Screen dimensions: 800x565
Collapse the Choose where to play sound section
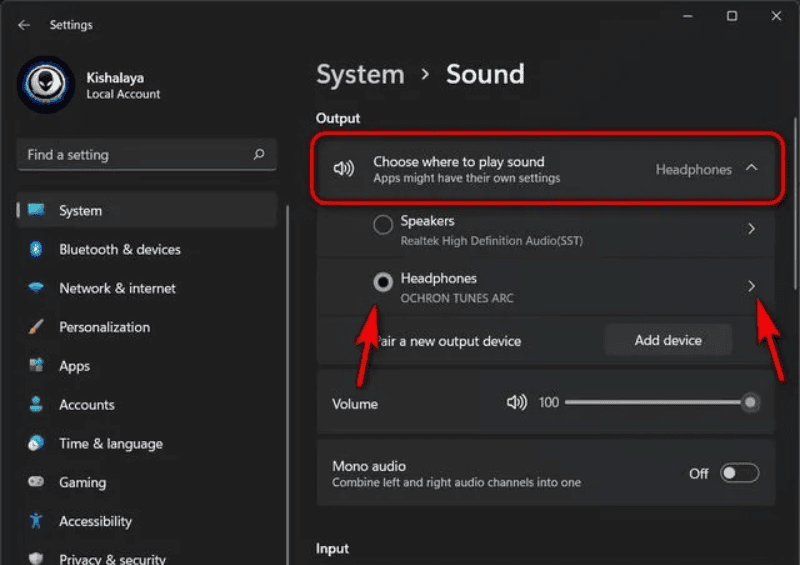tap(752, 168)
